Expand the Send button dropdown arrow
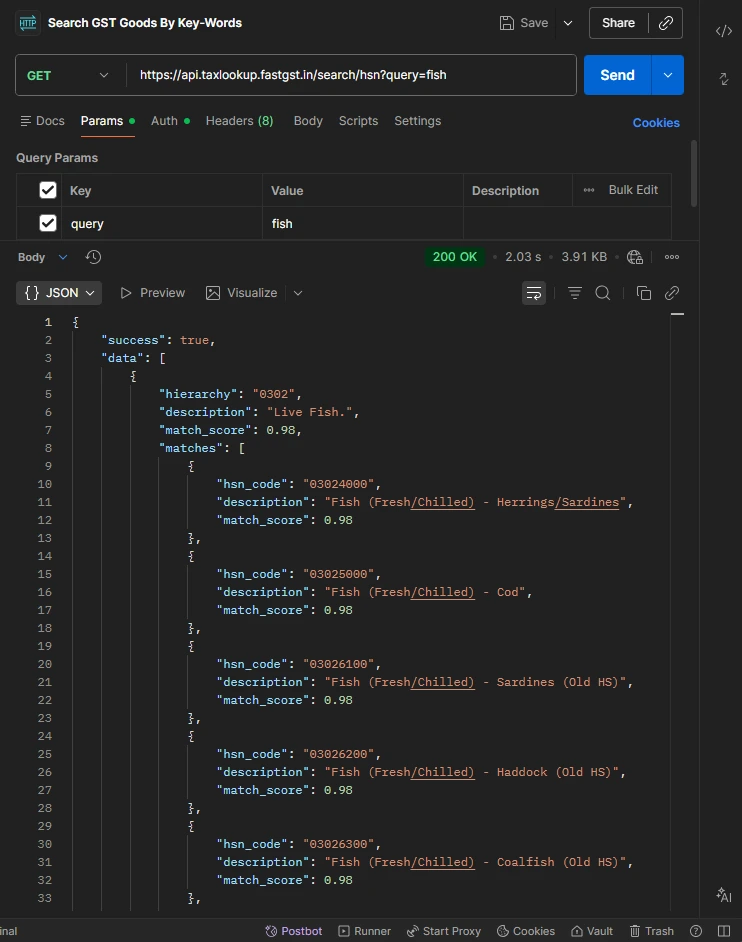The image size is (742, 942). pos(667,75)
